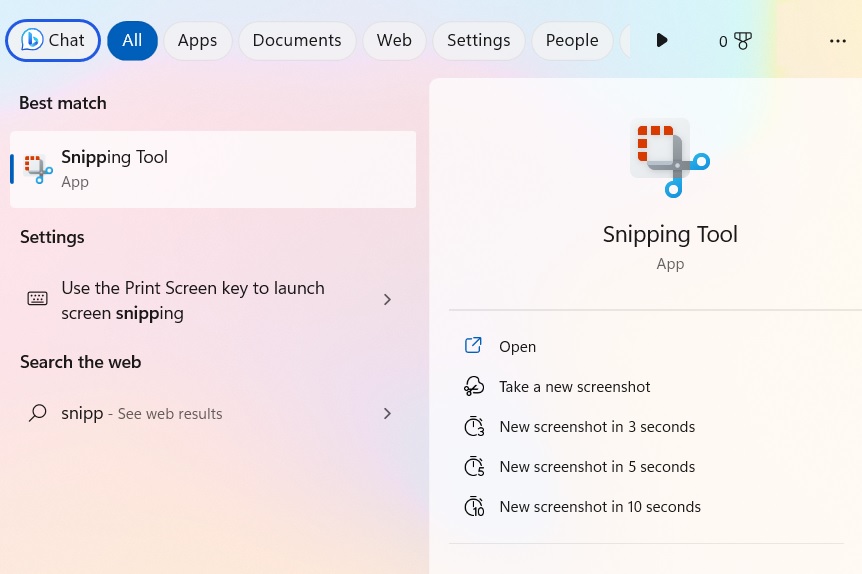This screenshot has width=862, height=574.
Task: Expand the snipp web results chevron
Action: pos(387,413)
